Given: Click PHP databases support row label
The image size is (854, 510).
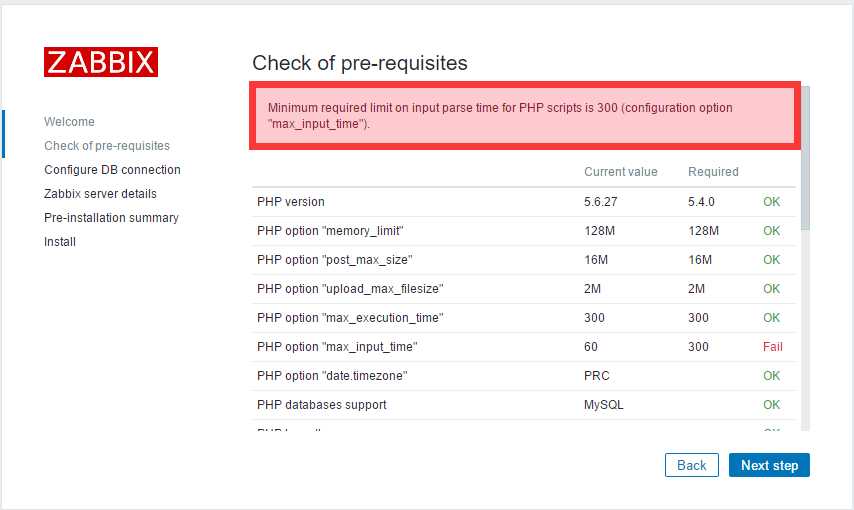Looking at the screenshot, I should coord(321,405).
